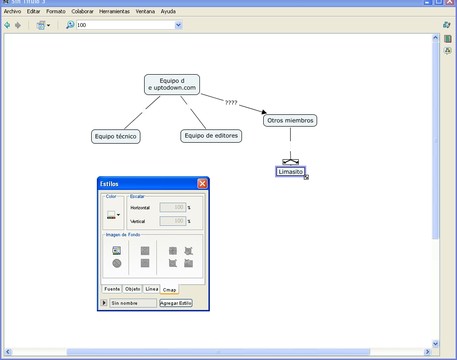Viewport: 457px width, 360px height.
Task: Click the '????' linking phrase label
Action: [x=231, y=103]
